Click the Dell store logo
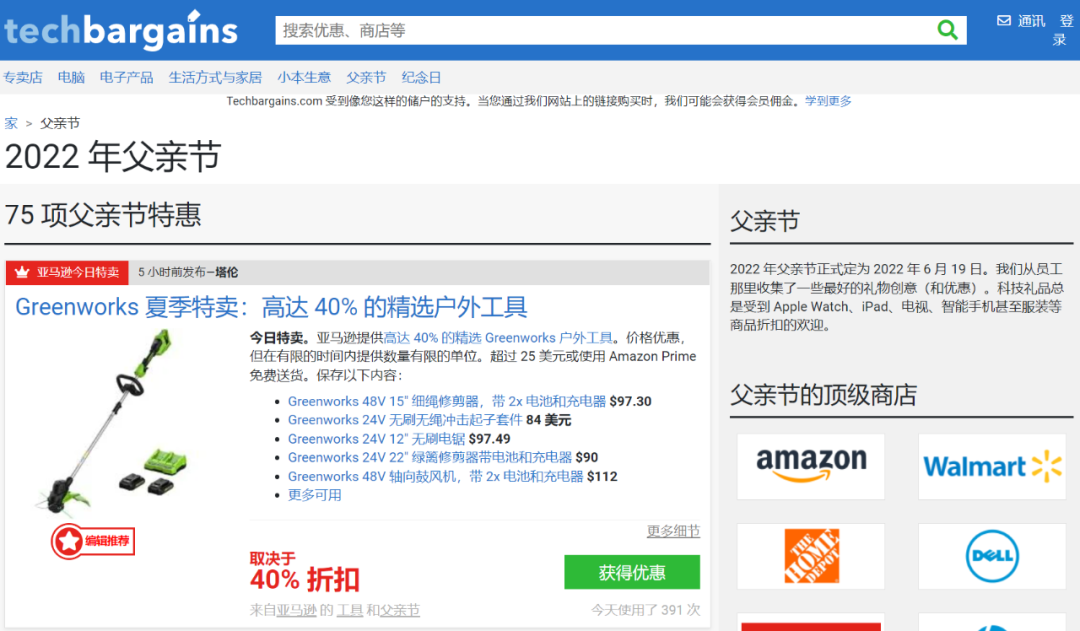The height and width of the screenshot is (631, 1080). point(991,556)
